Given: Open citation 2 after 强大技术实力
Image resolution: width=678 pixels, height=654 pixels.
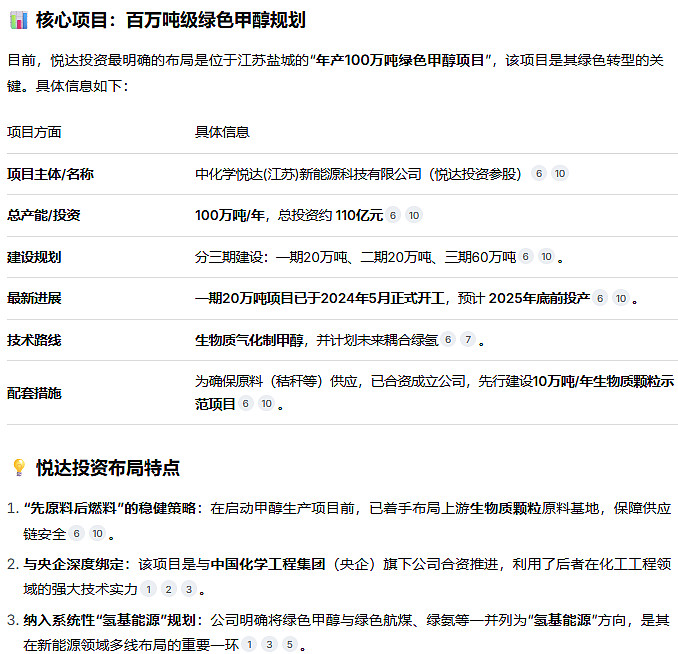Looking at the screenshot, I should [169, 589].
